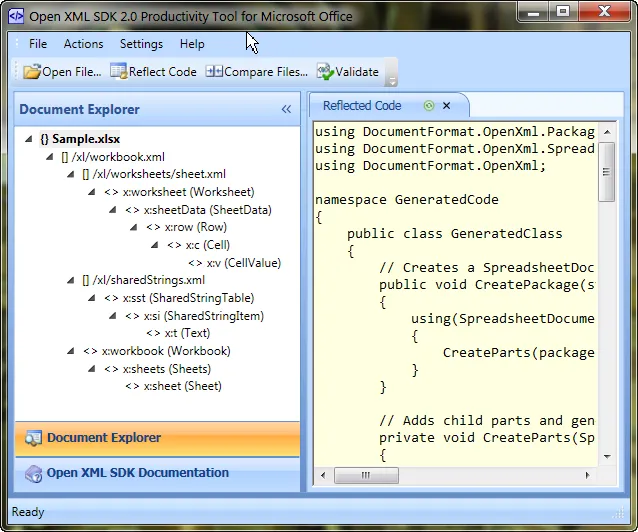Image resolution: width=638 pixels, height=532 pixels.
Task: Click the Compare Files toolbar icon
Action: pos(214,72)
